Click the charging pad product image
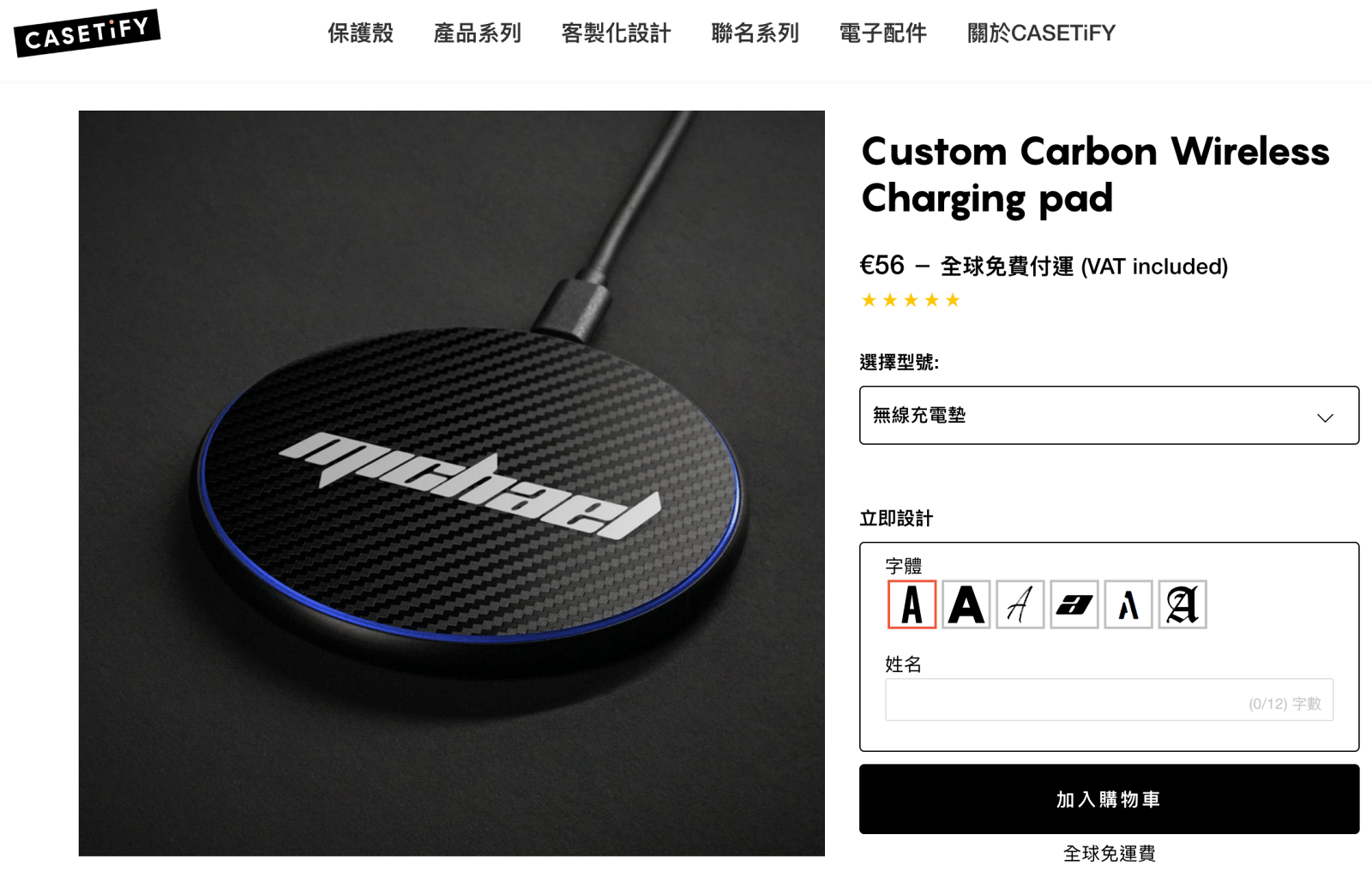The height and width of the screenshot is (871, 1372). [x=451, y=483]
